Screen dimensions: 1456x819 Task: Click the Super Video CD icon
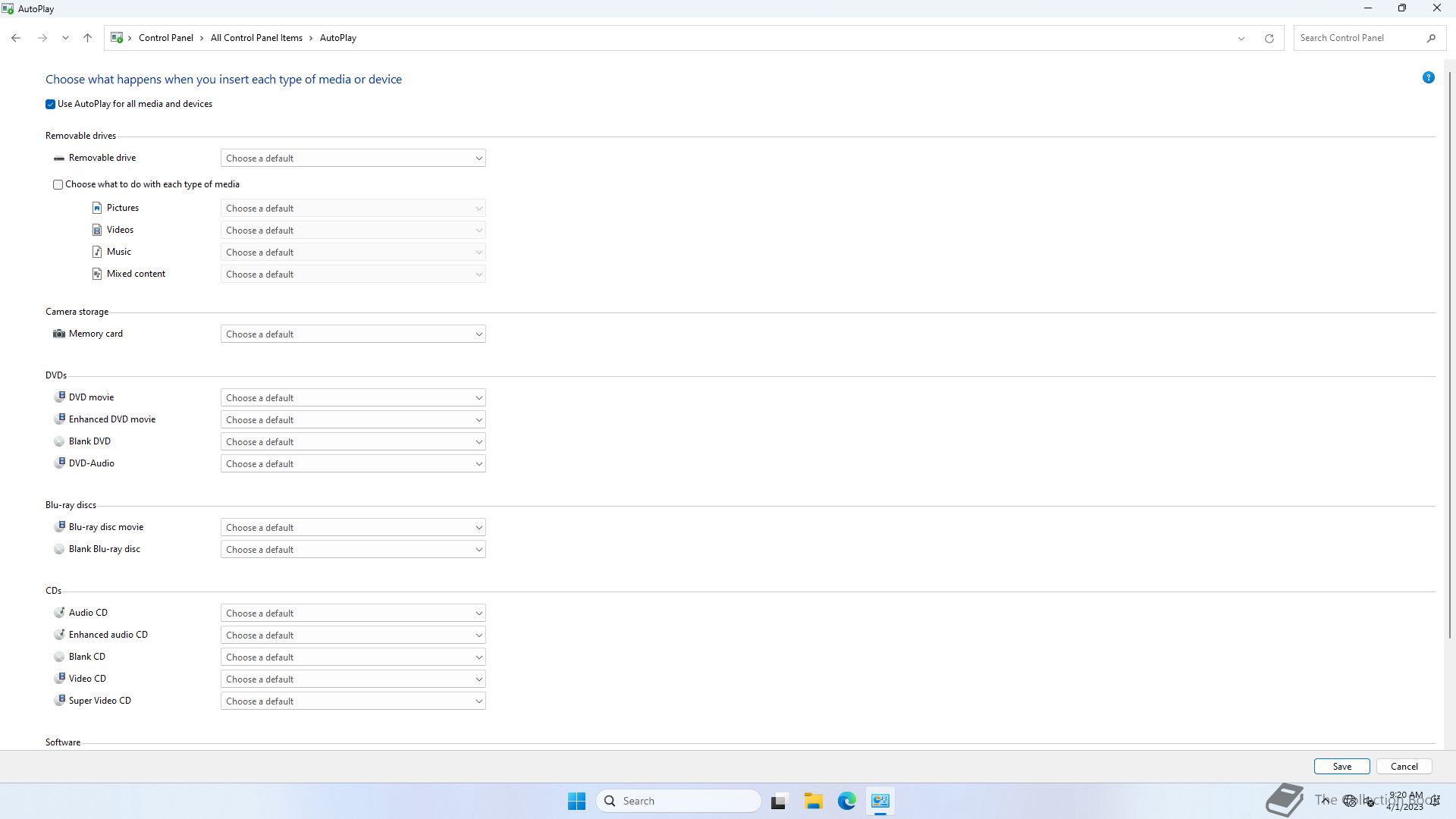tap(59, 700)
